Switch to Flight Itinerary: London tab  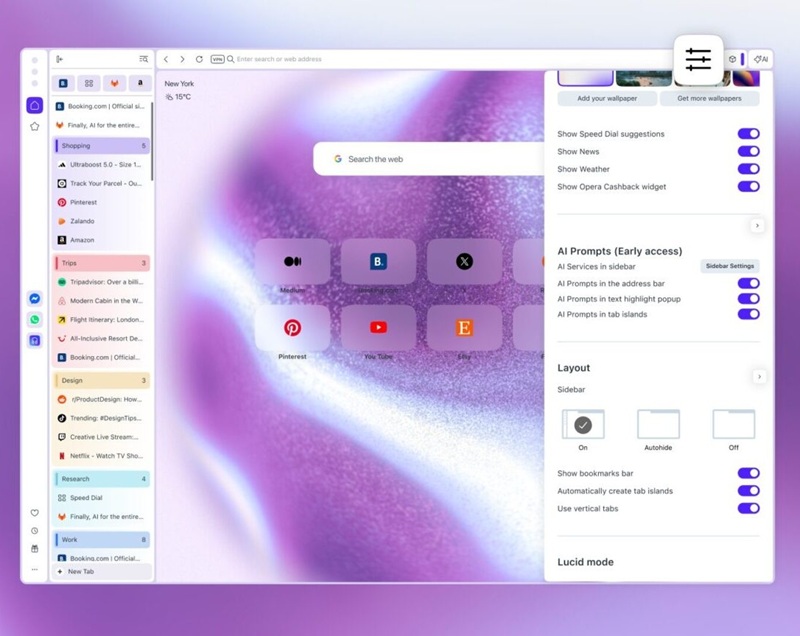(x=101, y=320)
